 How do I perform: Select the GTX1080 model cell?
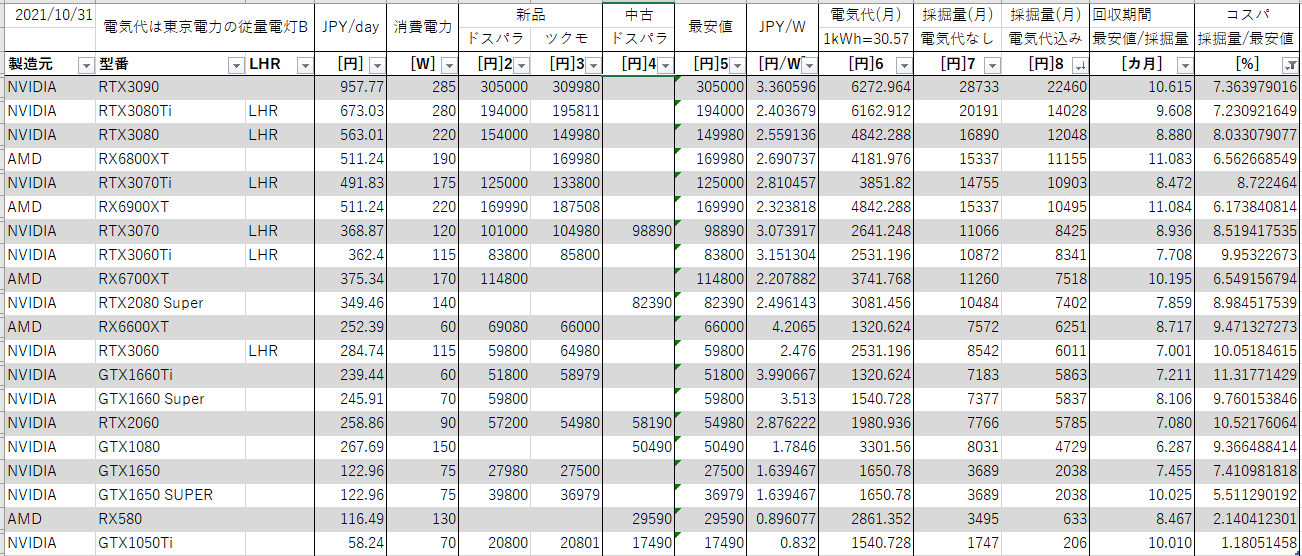point(170,447)
